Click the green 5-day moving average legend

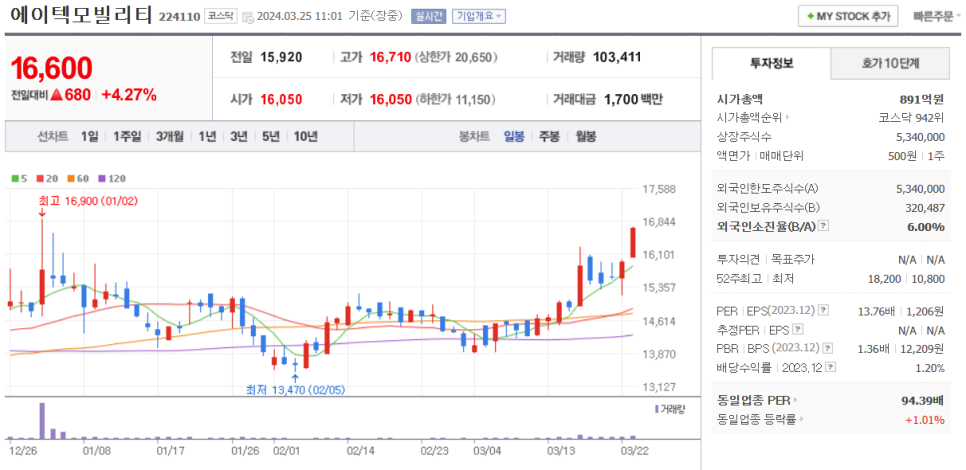(x=19, y=179)
